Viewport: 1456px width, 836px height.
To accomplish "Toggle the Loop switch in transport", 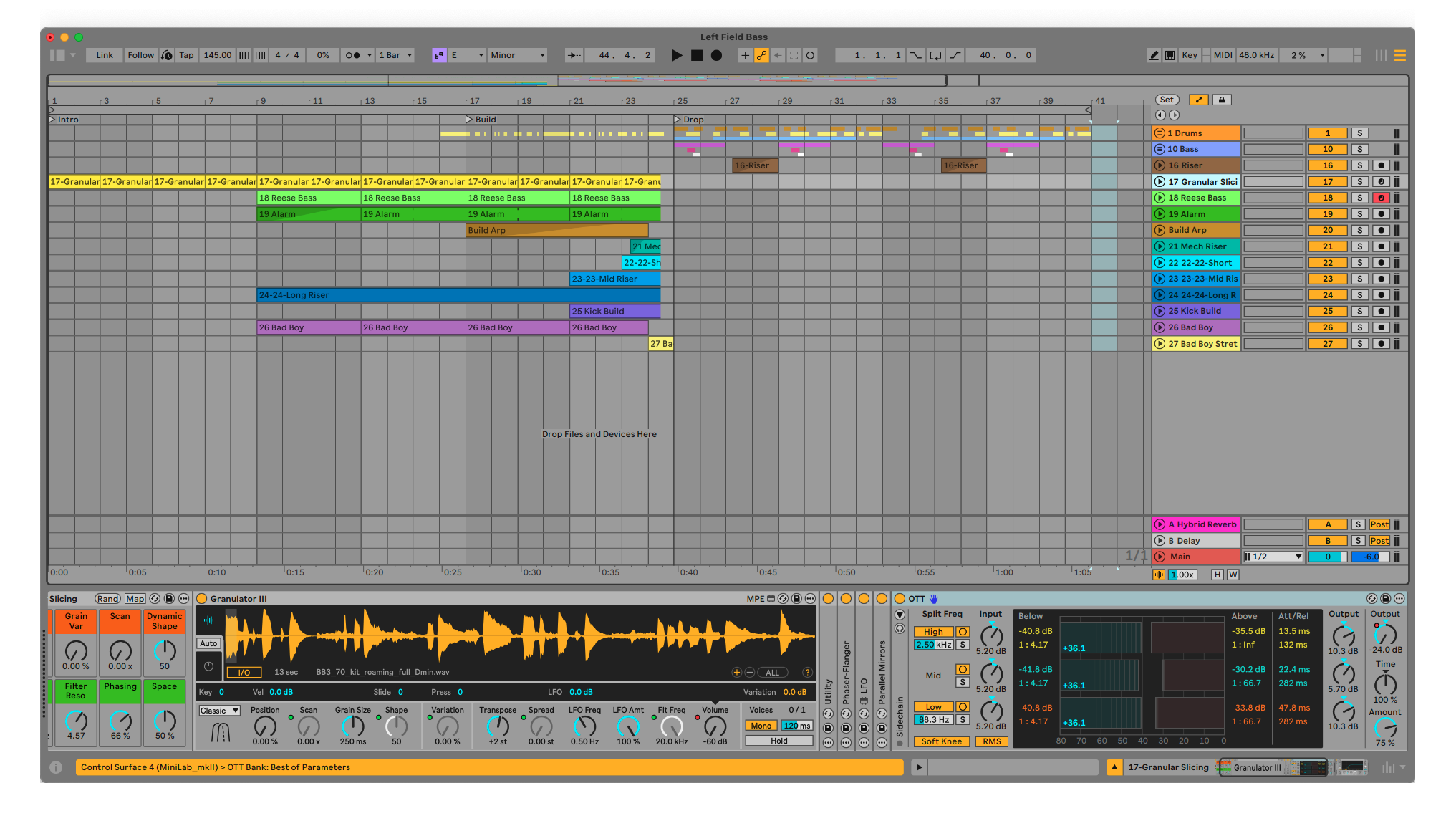I will pos(935,55).
